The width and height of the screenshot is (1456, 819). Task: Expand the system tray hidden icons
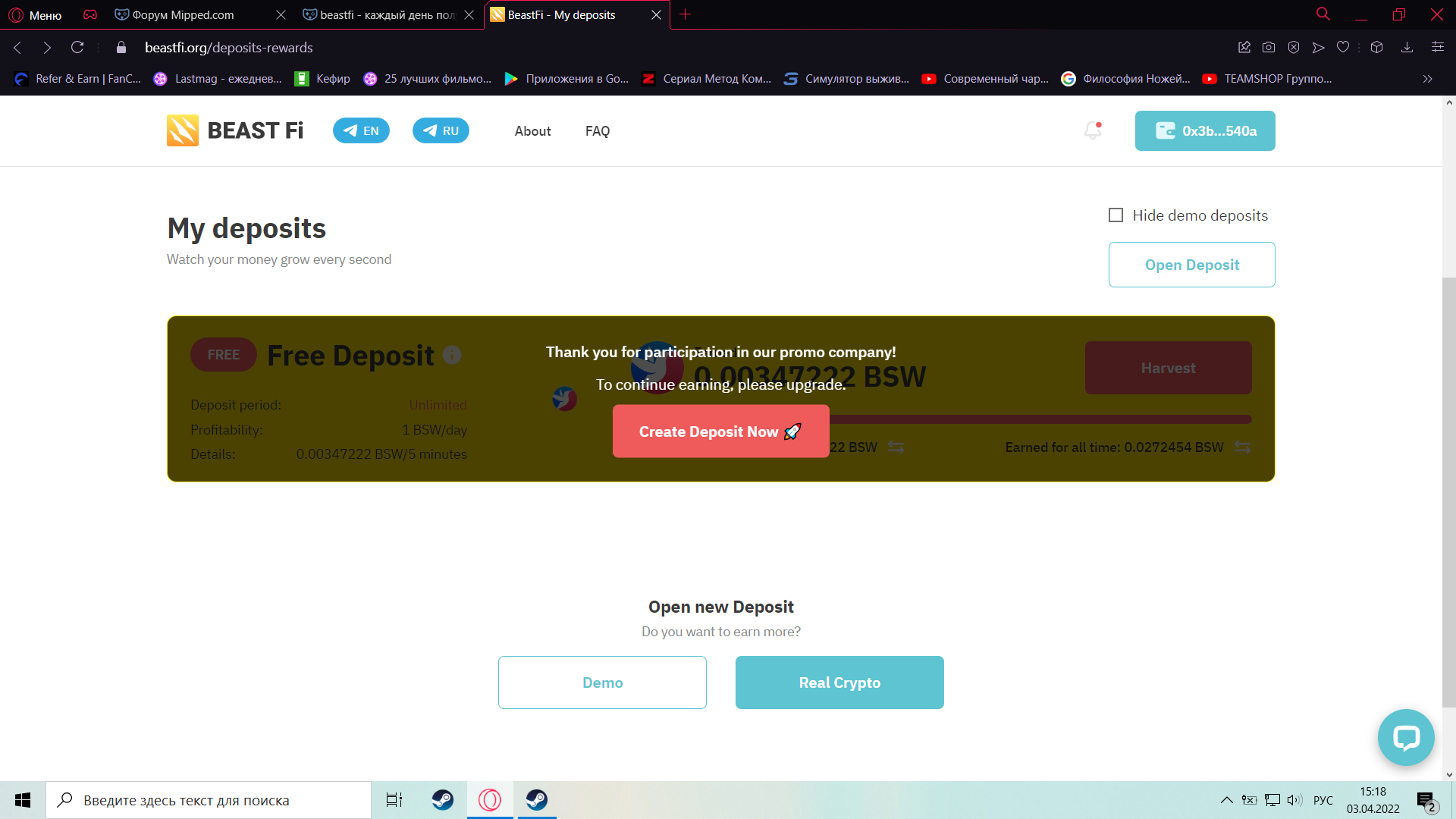1226,800
